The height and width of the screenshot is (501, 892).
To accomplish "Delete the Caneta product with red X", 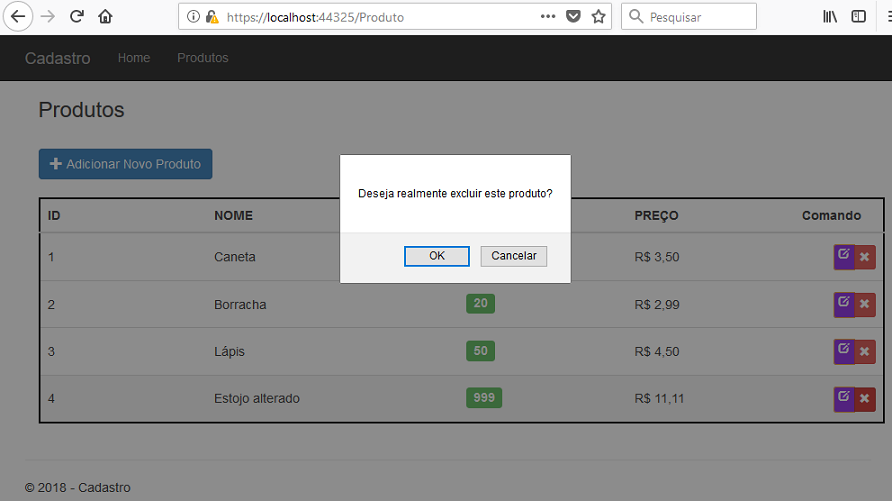I will [x=865, y=257].
